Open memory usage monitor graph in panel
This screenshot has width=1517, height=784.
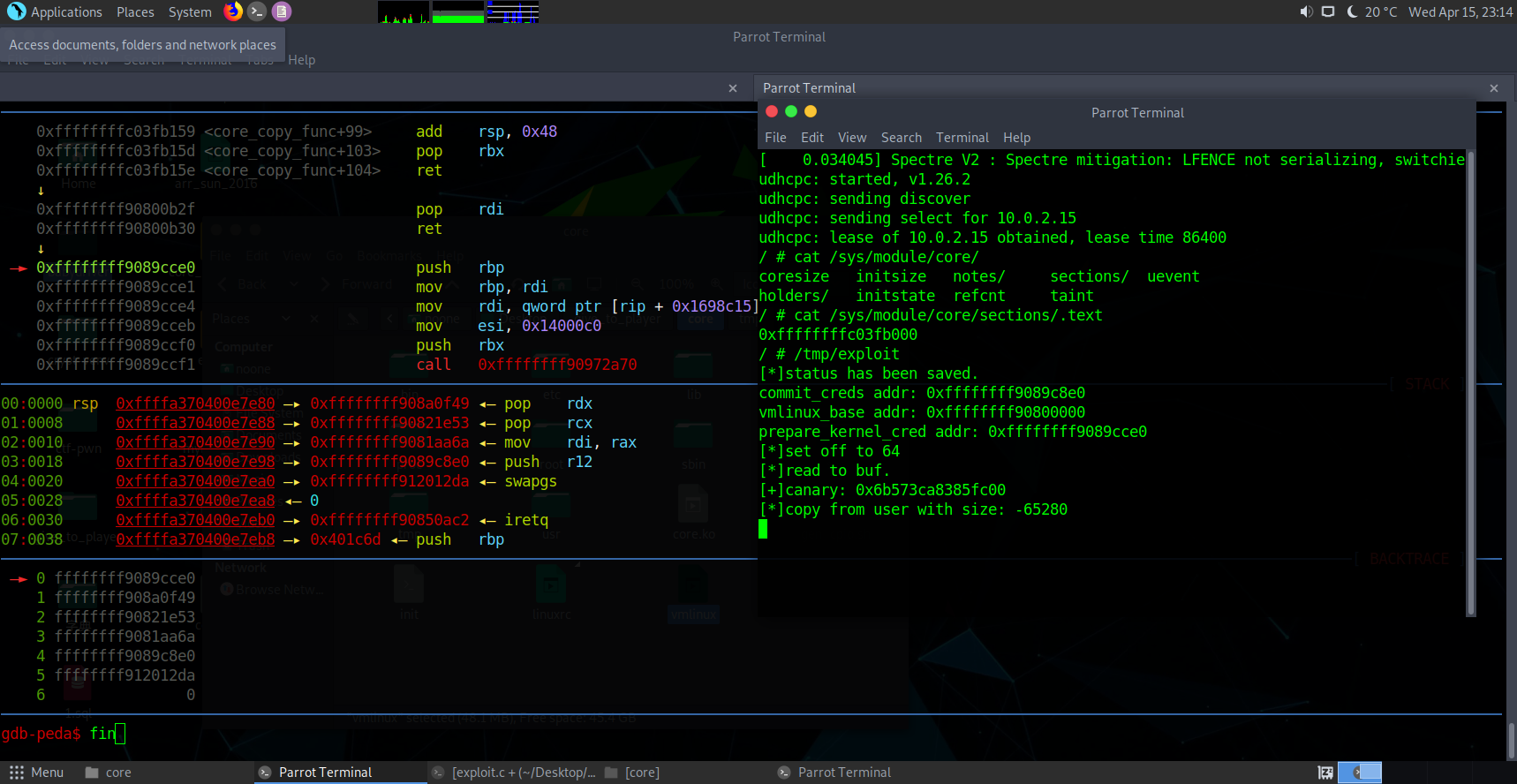click(x=458, y=11)
